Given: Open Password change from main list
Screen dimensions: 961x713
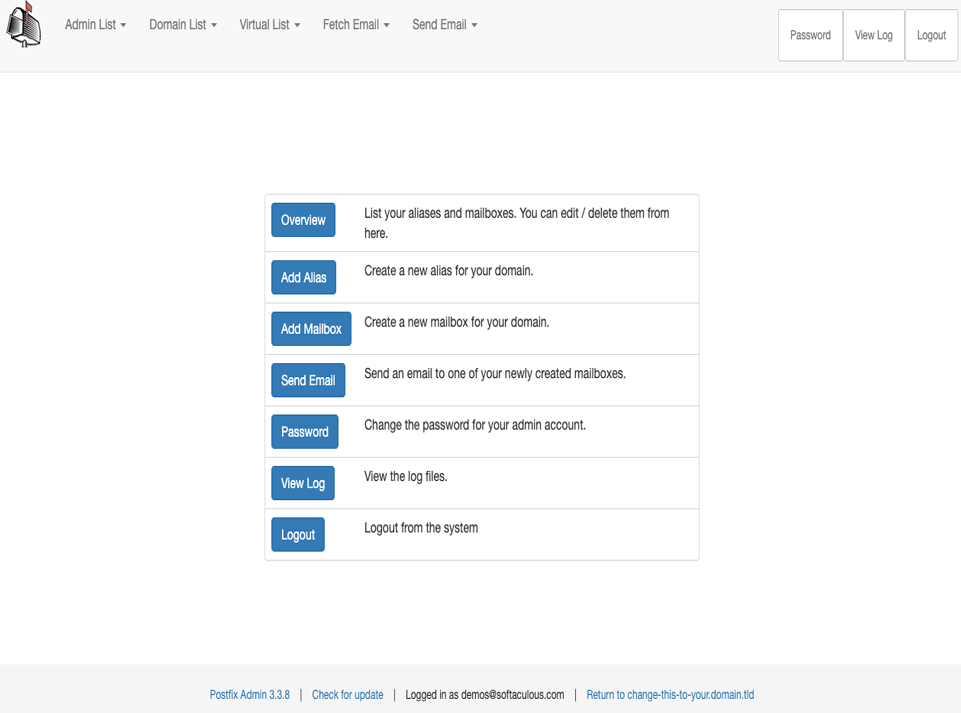Looking at the screenshot, I should click(304, 432).
